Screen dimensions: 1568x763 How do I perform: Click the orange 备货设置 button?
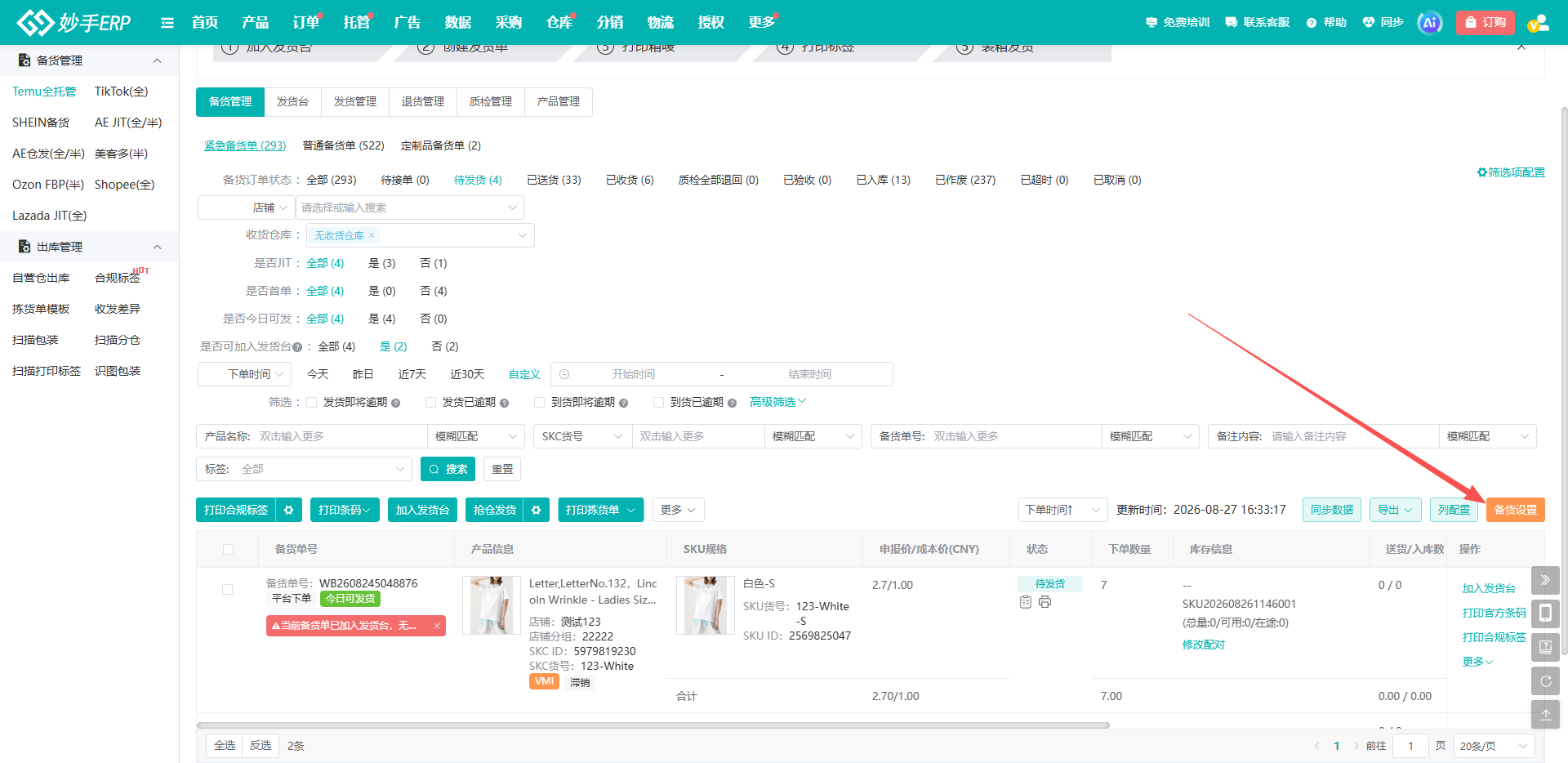pyautogui.click(x=1516, y=510)
